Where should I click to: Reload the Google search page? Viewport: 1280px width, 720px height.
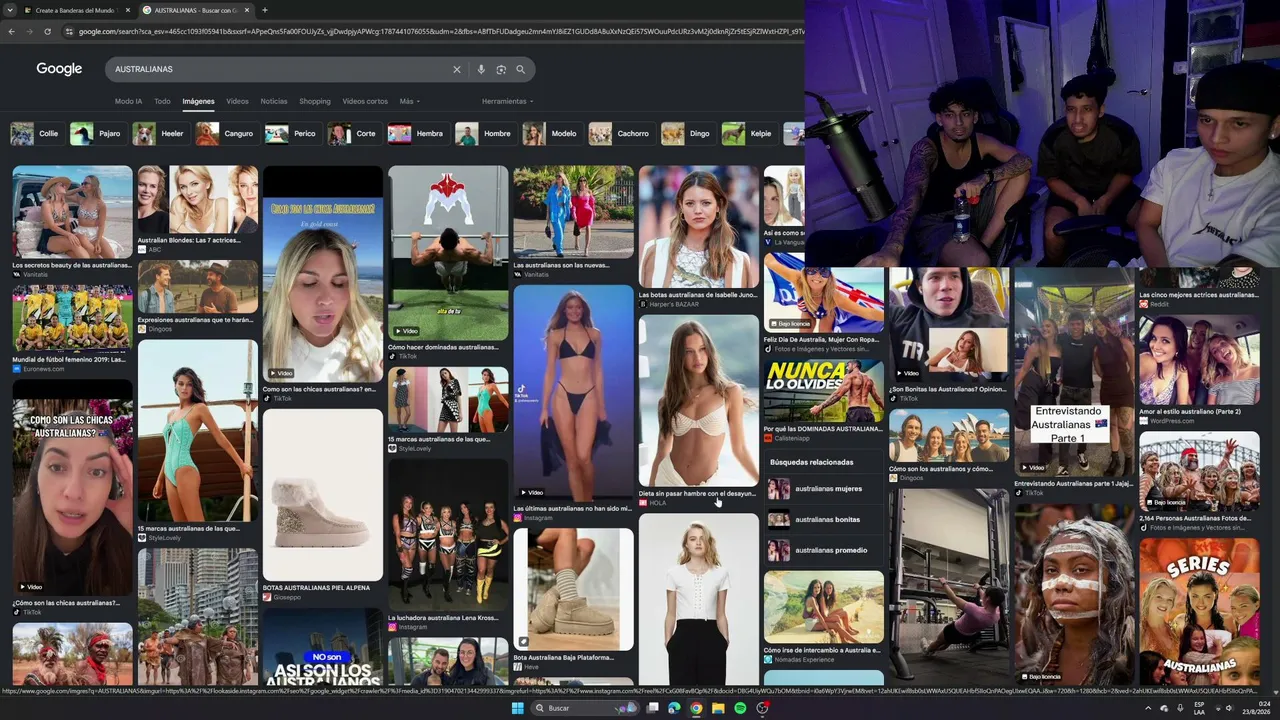coord(49,31)
